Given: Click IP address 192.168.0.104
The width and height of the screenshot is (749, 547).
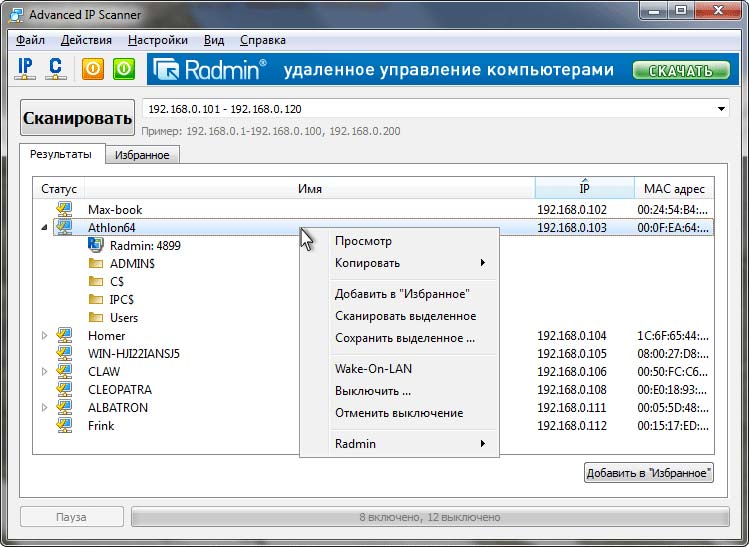Looking at the screenshot, I should tap(572, 336).
